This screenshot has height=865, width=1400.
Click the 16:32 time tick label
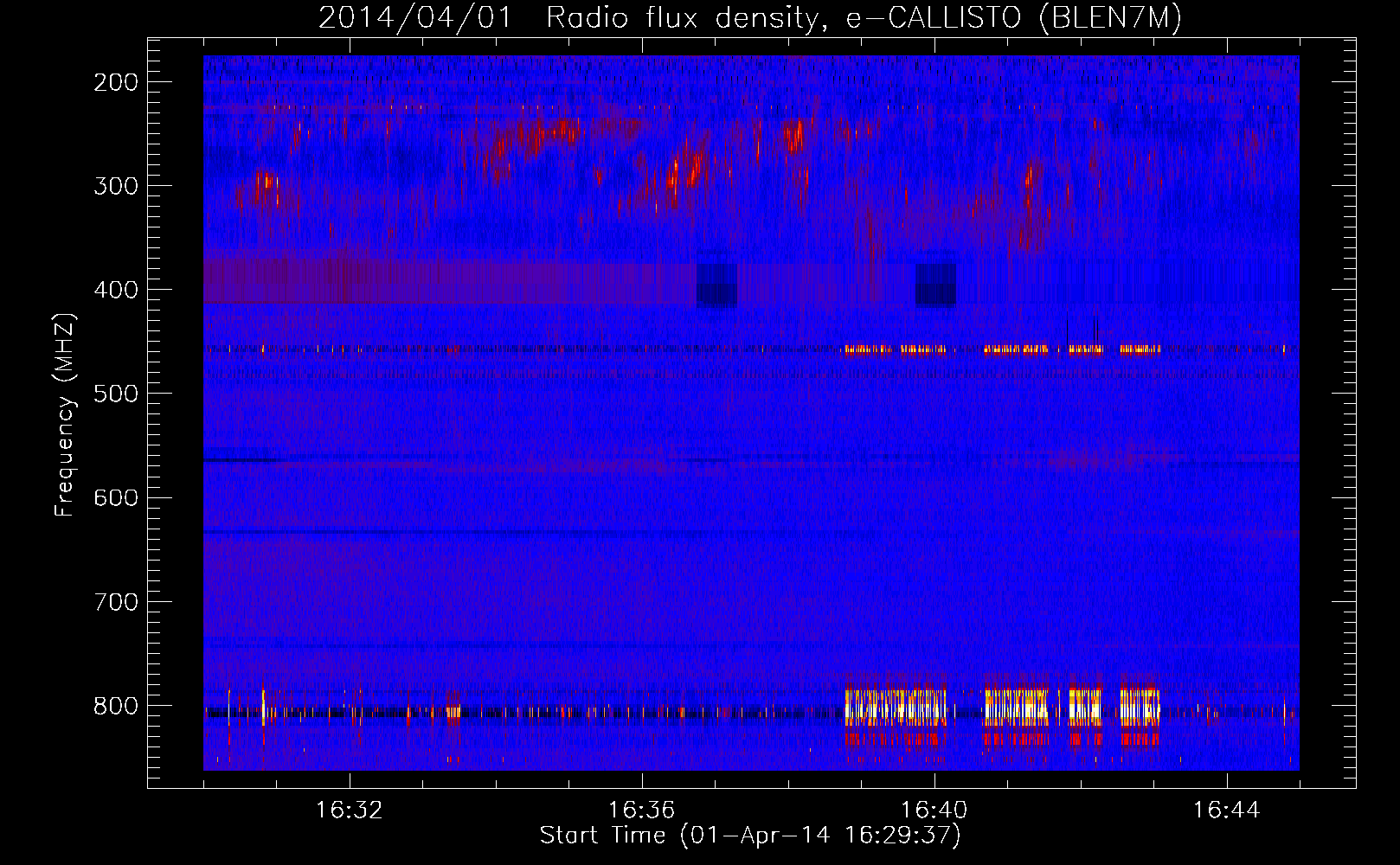[x=350, y=811]
